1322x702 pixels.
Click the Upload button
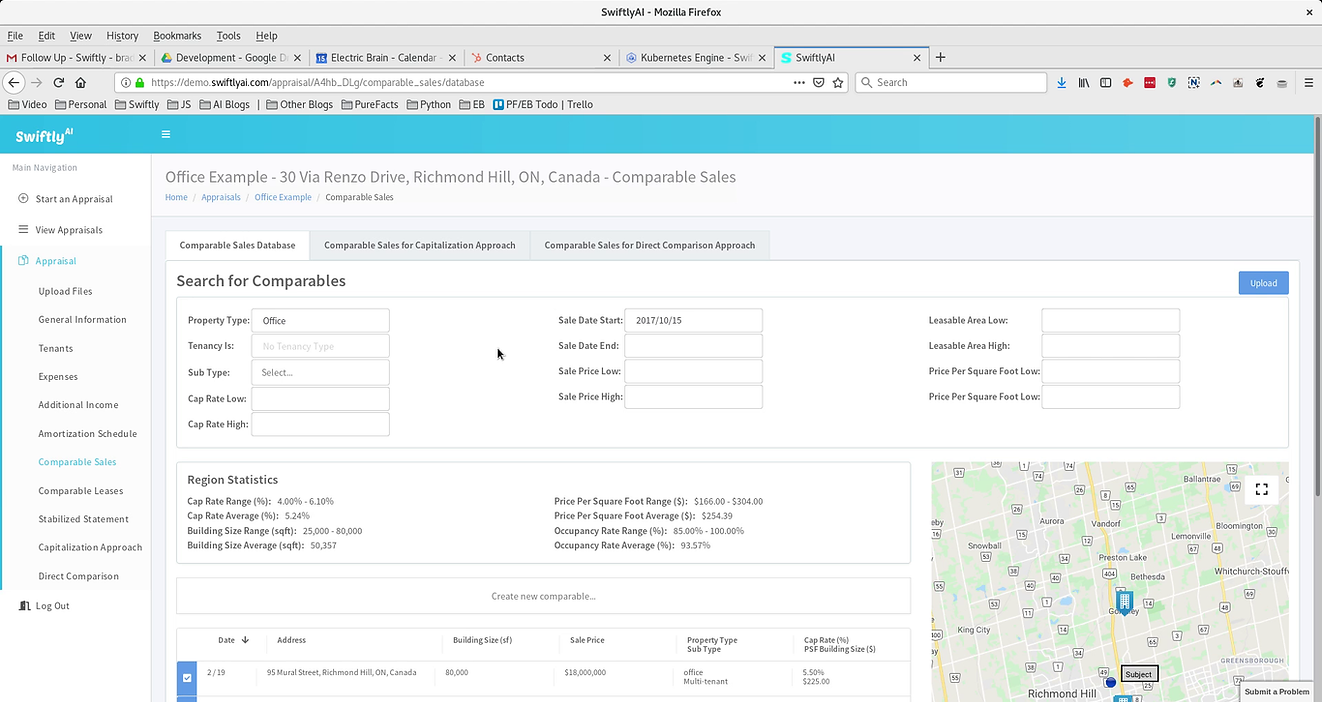click(1263, 283)
